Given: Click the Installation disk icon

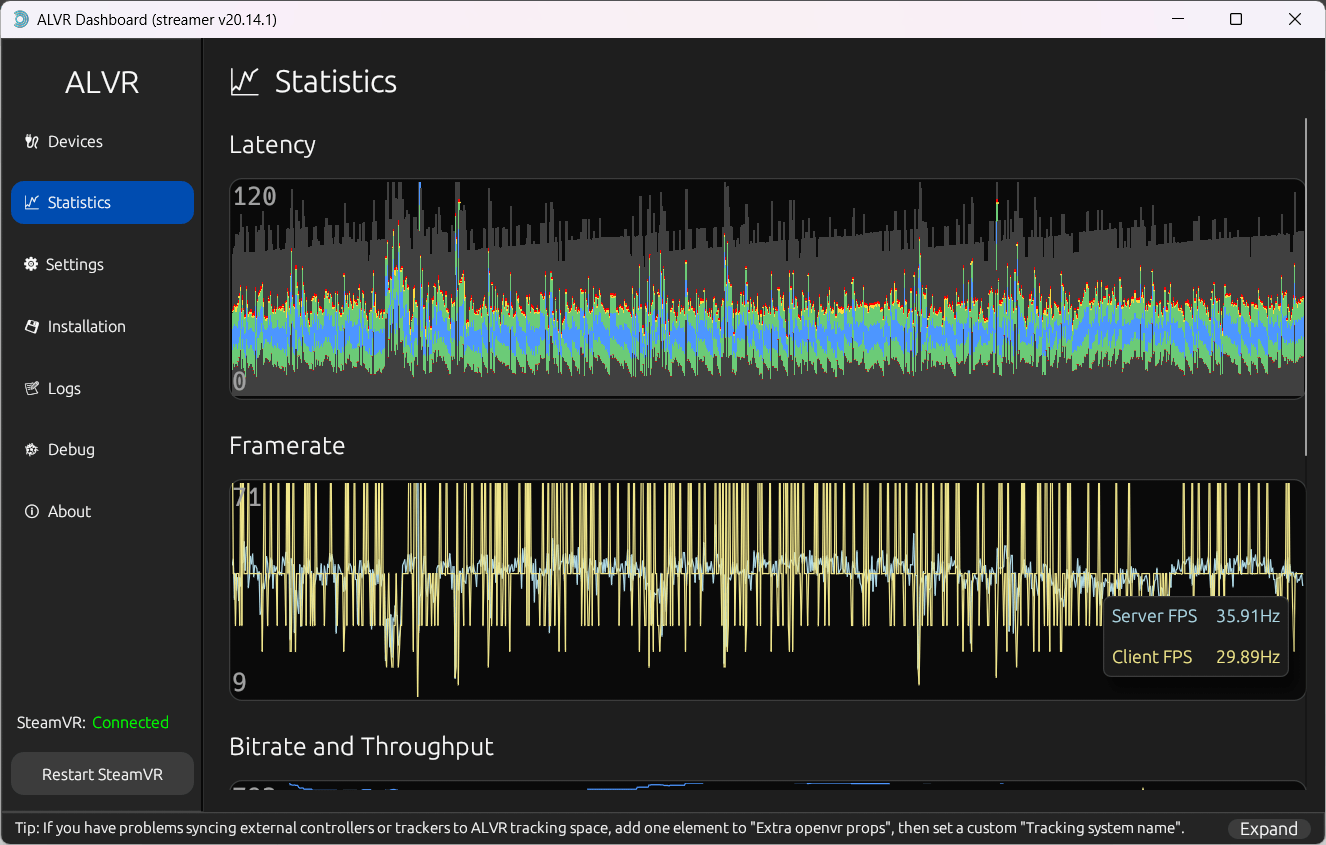Looking at the screenshot, I should coord(31,327).
